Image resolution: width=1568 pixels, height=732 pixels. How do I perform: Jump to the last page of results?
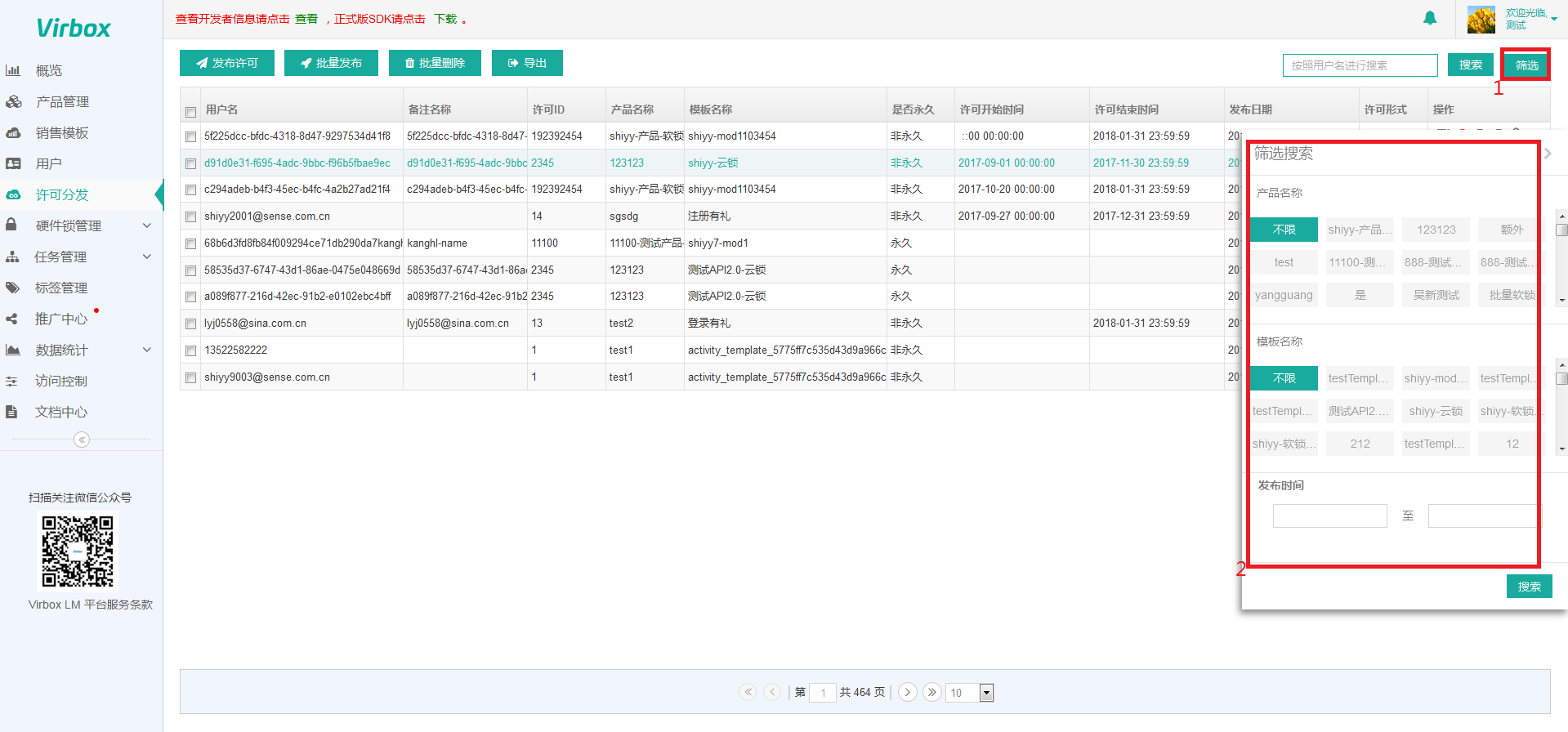point(931,692)
